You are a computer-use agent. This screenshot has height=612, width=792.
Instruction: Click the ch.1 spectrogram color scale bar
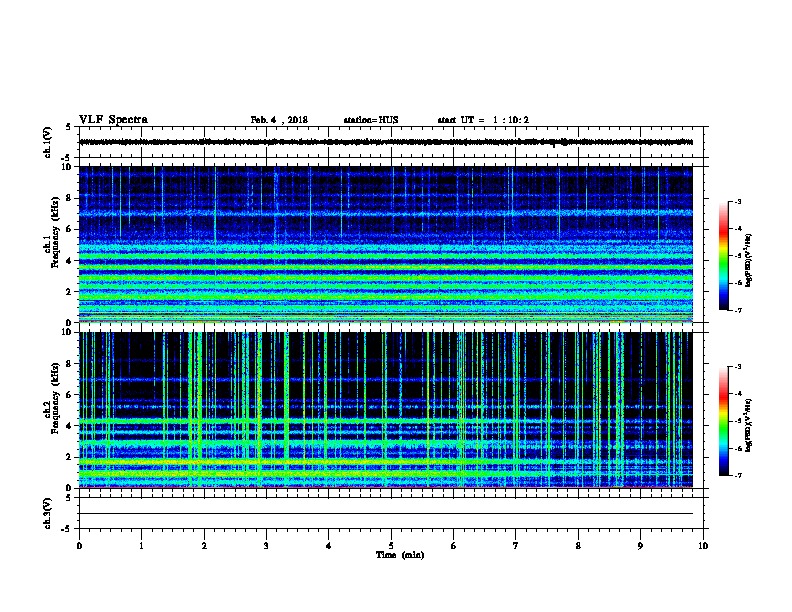[x=724, y=256]
